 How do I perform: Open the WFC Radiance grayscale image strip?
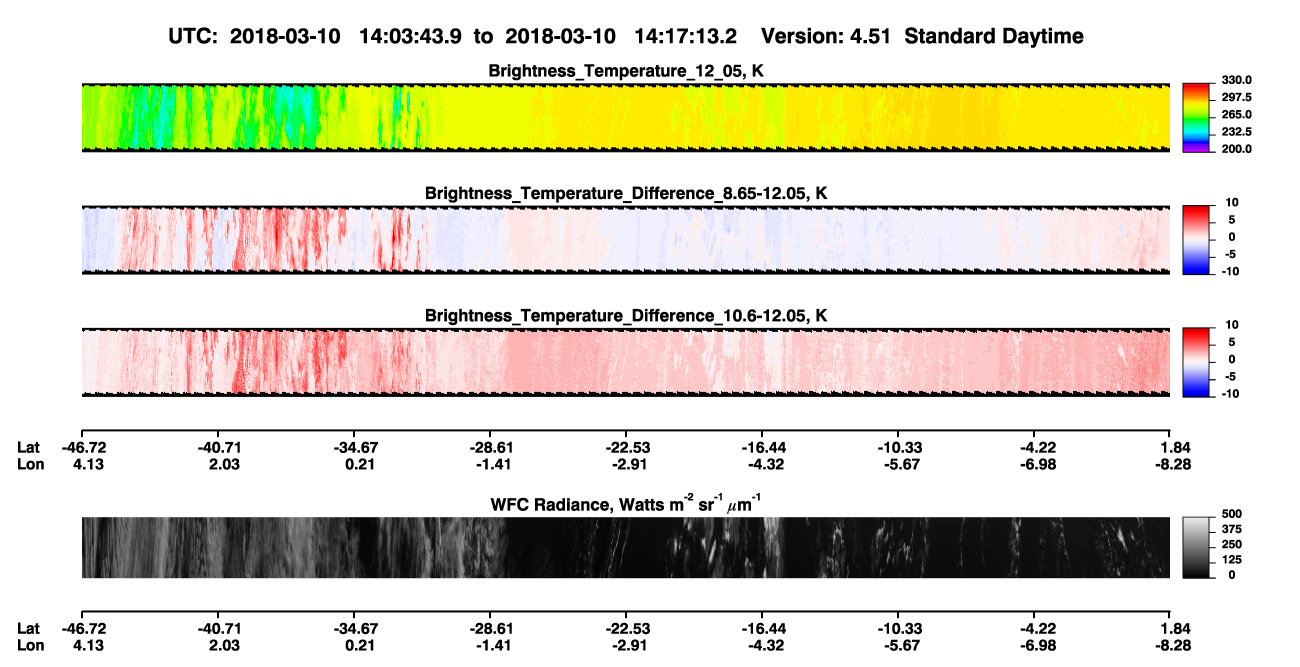(x=626, y=547)
